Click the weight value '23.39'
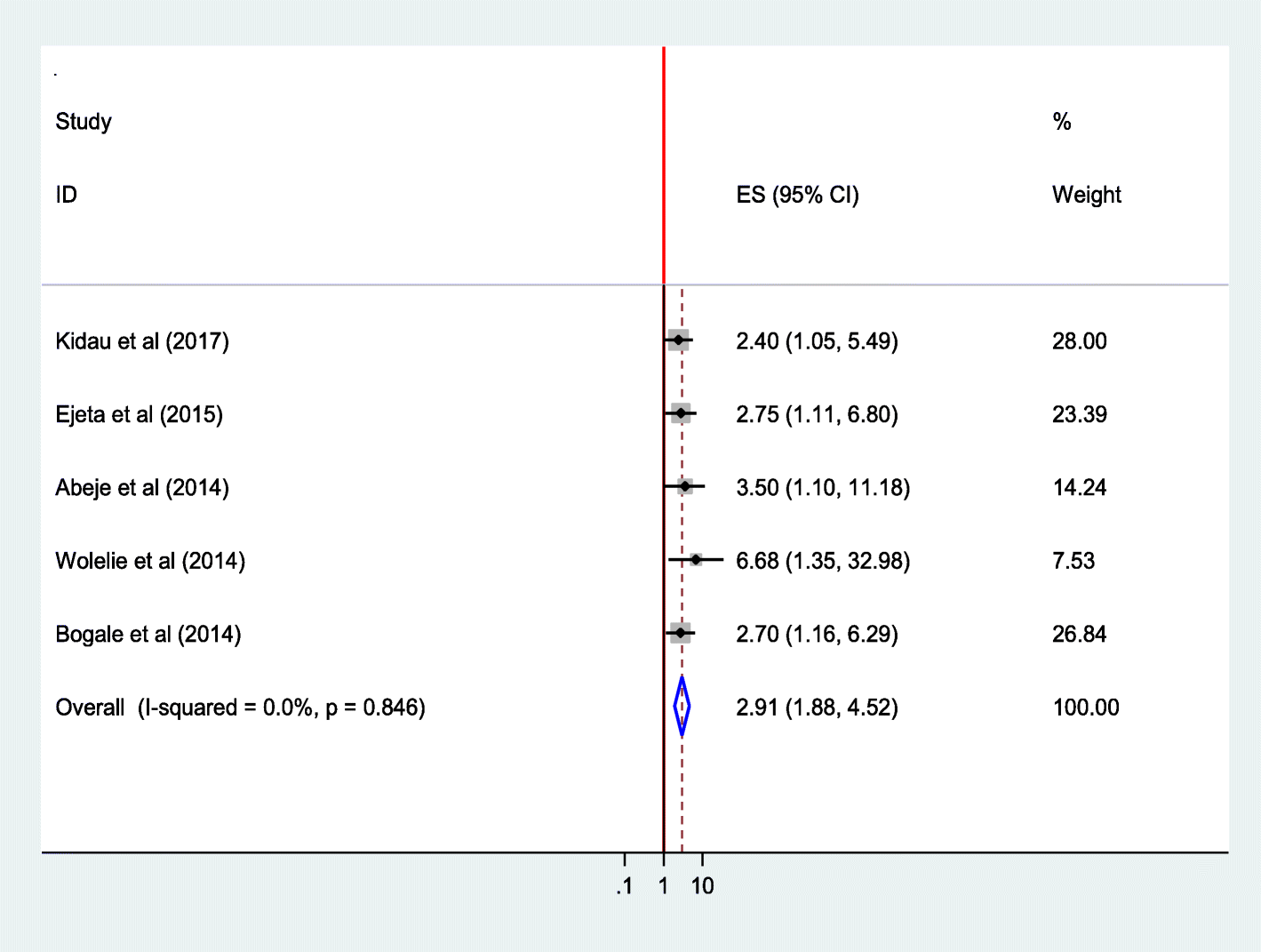 [x=1079, y=414]
